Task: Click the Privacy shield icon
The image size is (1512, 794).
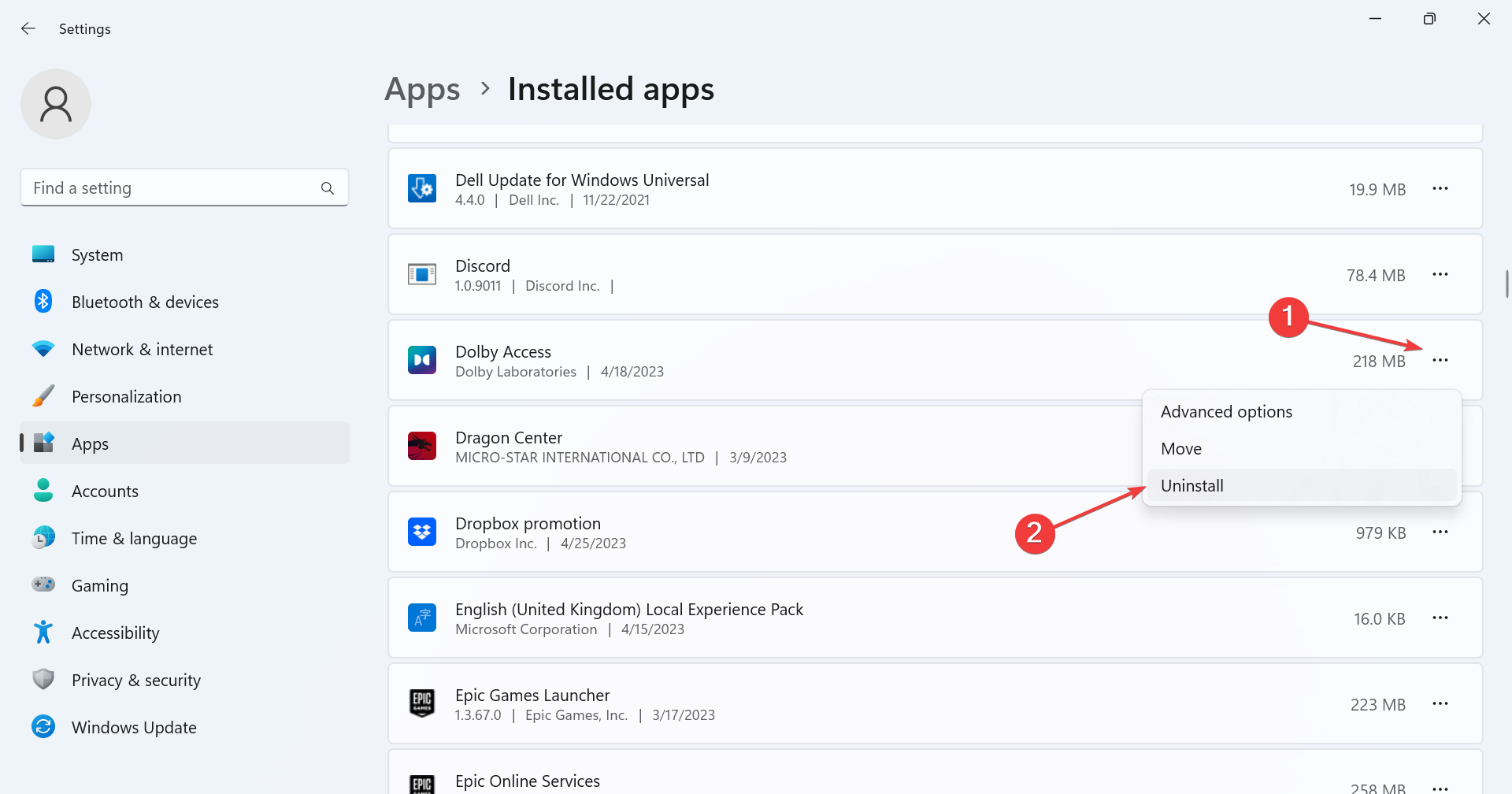Action: (43, 679)
